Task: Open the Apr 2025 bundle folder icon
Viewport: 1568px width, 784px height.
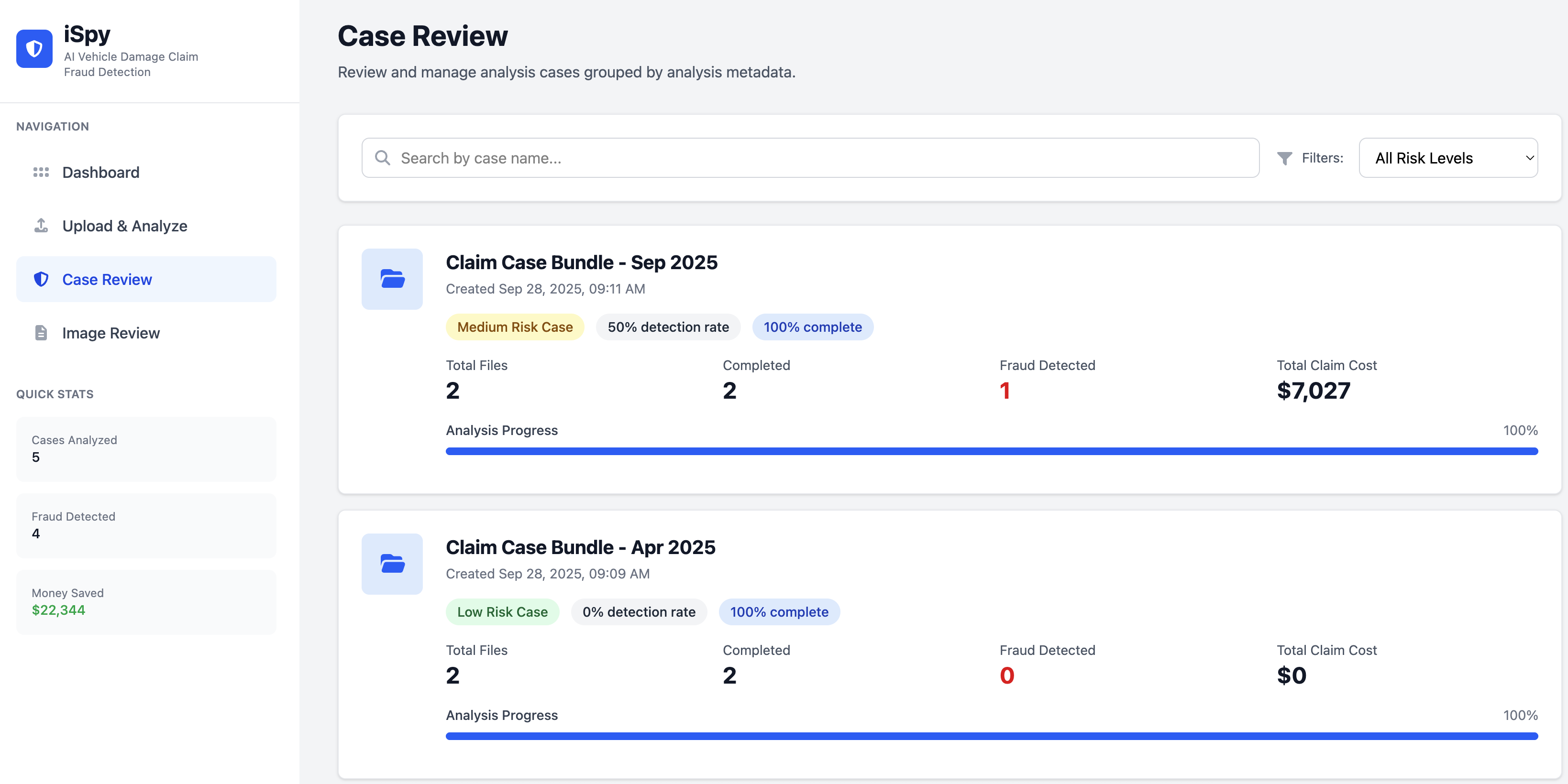Action: [392, 564]
